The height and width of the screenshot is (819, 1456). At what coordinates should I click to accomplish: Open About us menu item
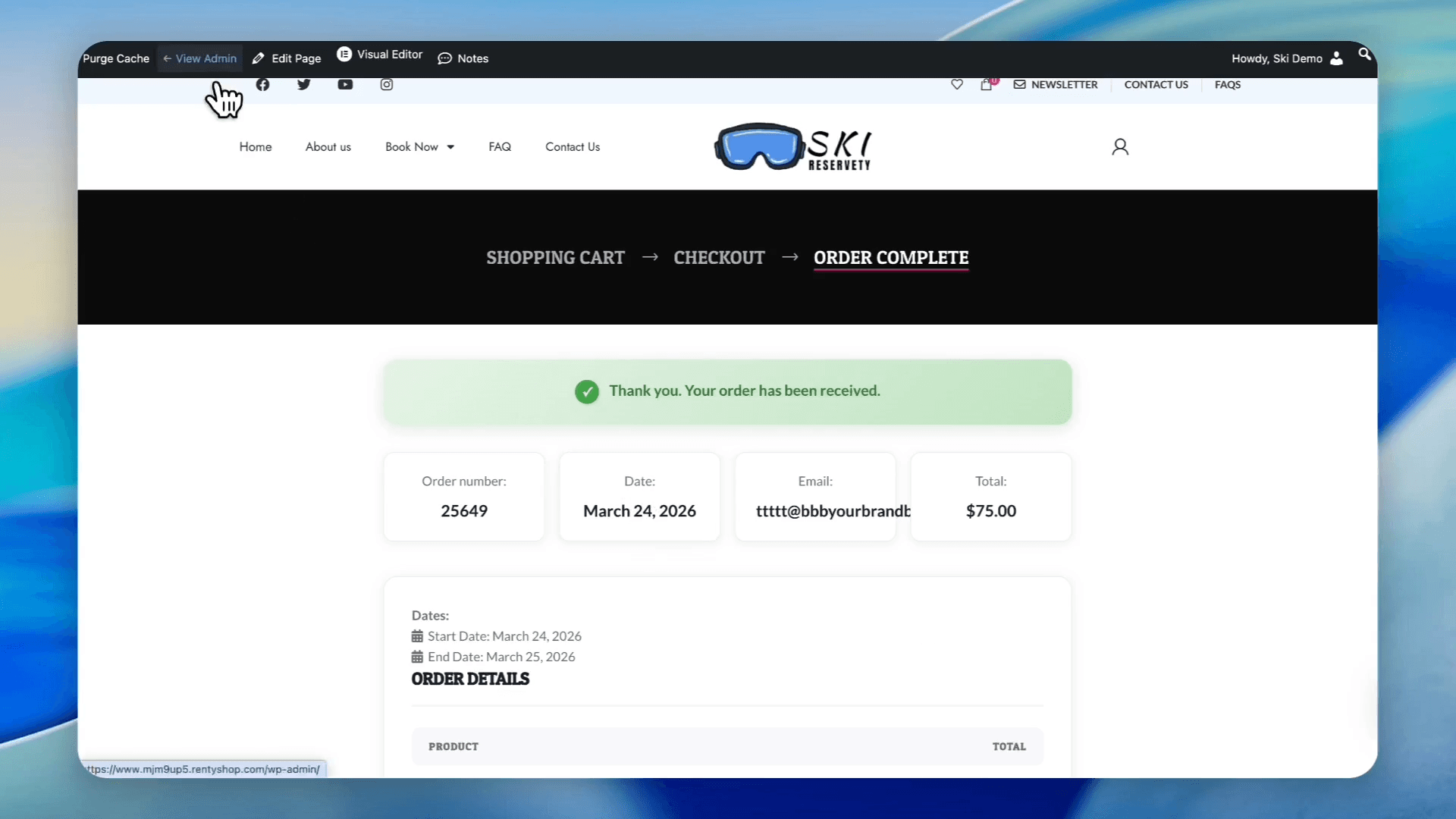(x=328, y=146)
